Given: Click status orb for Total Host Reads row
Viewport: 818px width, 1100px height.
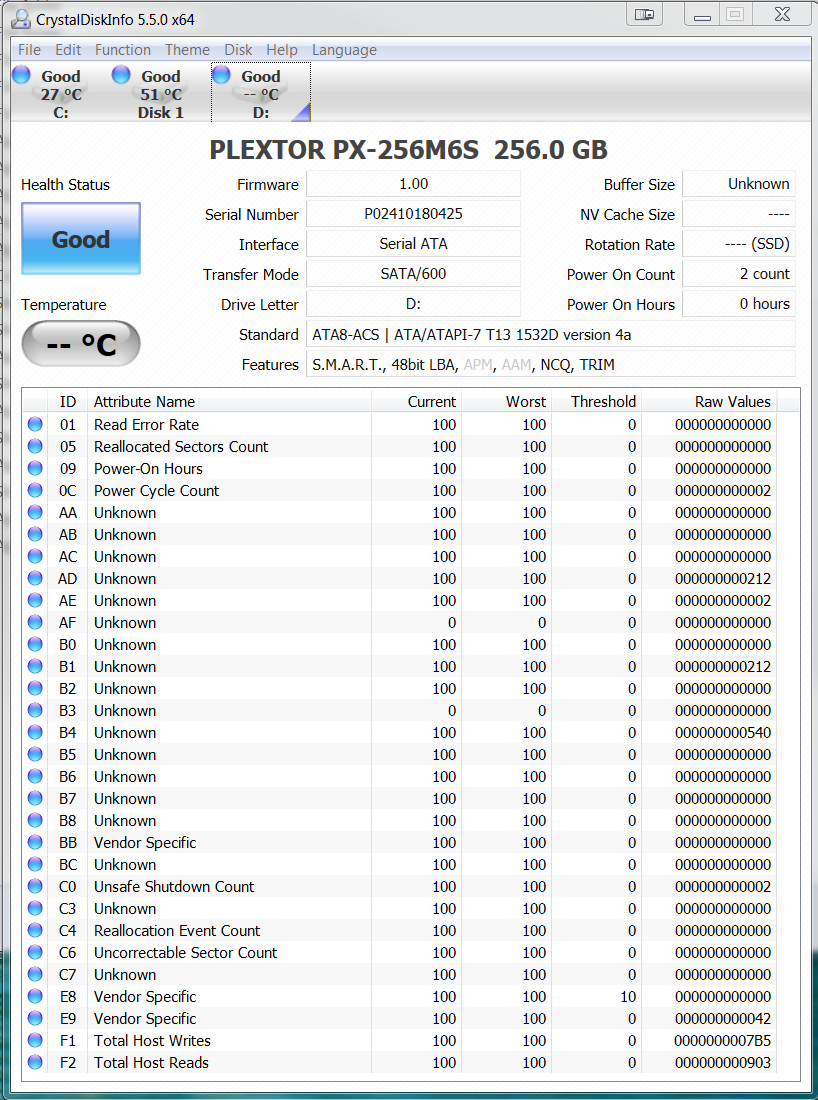Looking at the screenshot, I should click(36, 1063).
